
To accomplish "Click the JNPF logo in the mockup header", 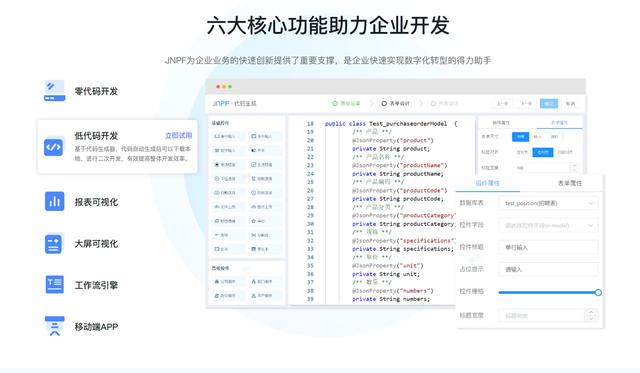I will point(221,104).
